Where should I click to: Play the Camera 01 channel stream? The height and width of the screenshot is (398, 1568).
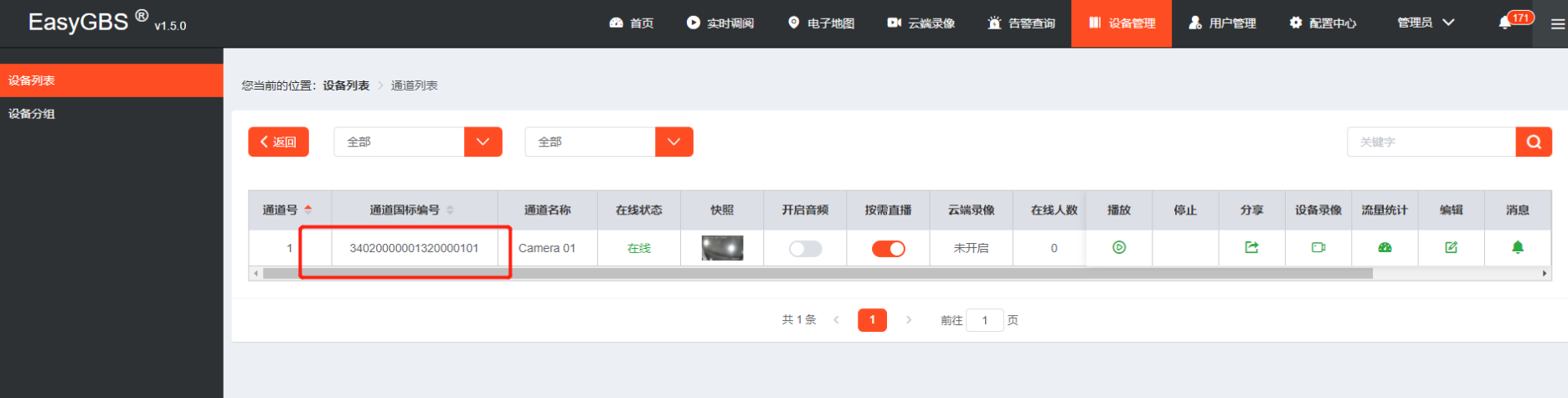tap(1119, 247)
